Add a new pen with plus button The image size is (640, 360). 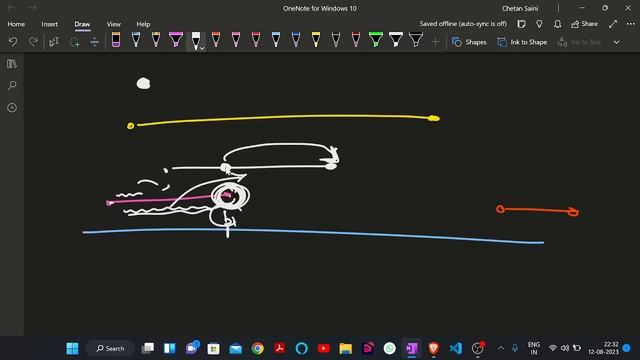point(436,42)
